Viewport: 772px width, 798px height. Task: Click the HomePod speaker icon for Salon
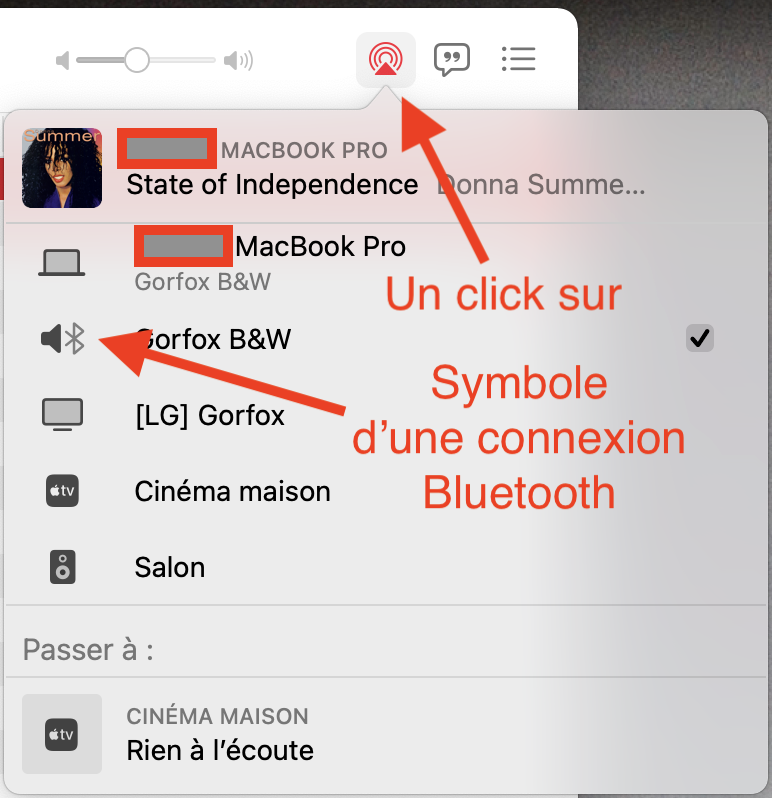[x=62, y=567]
